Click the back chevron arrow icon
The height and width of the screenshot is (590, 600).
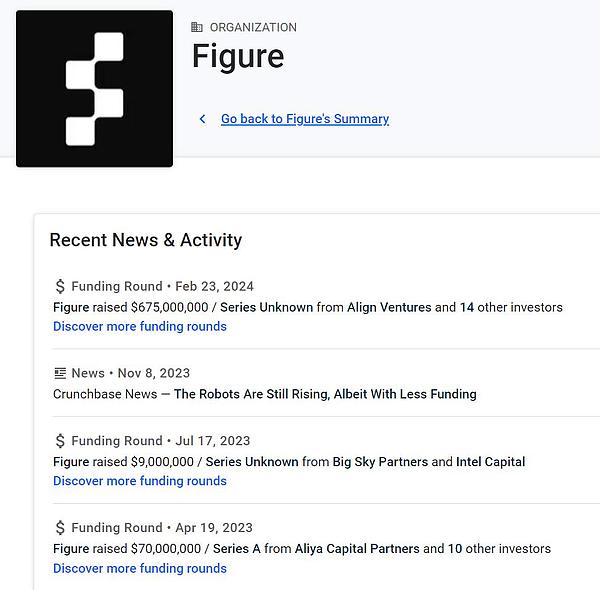[x=202, y=119]
